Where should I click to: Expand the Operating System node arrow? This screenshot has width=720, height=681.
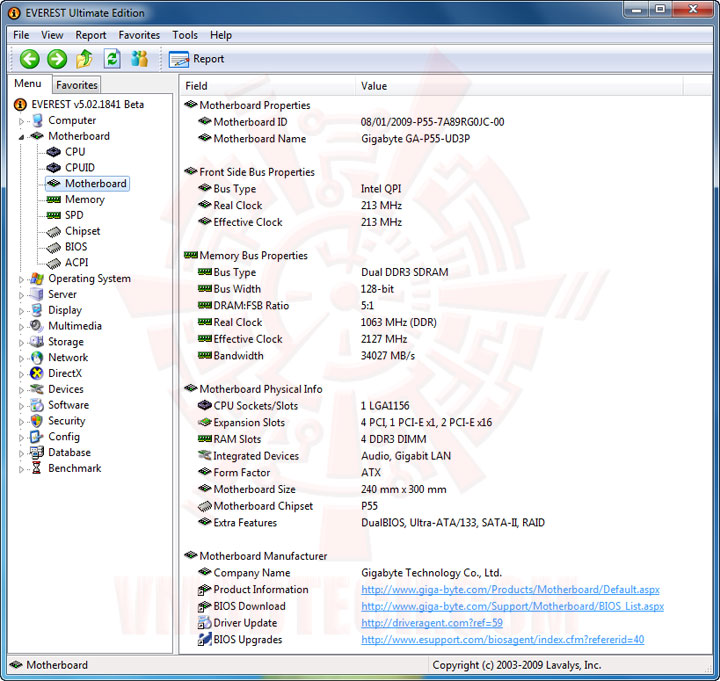pyautogui.click(x=21, y=279)
